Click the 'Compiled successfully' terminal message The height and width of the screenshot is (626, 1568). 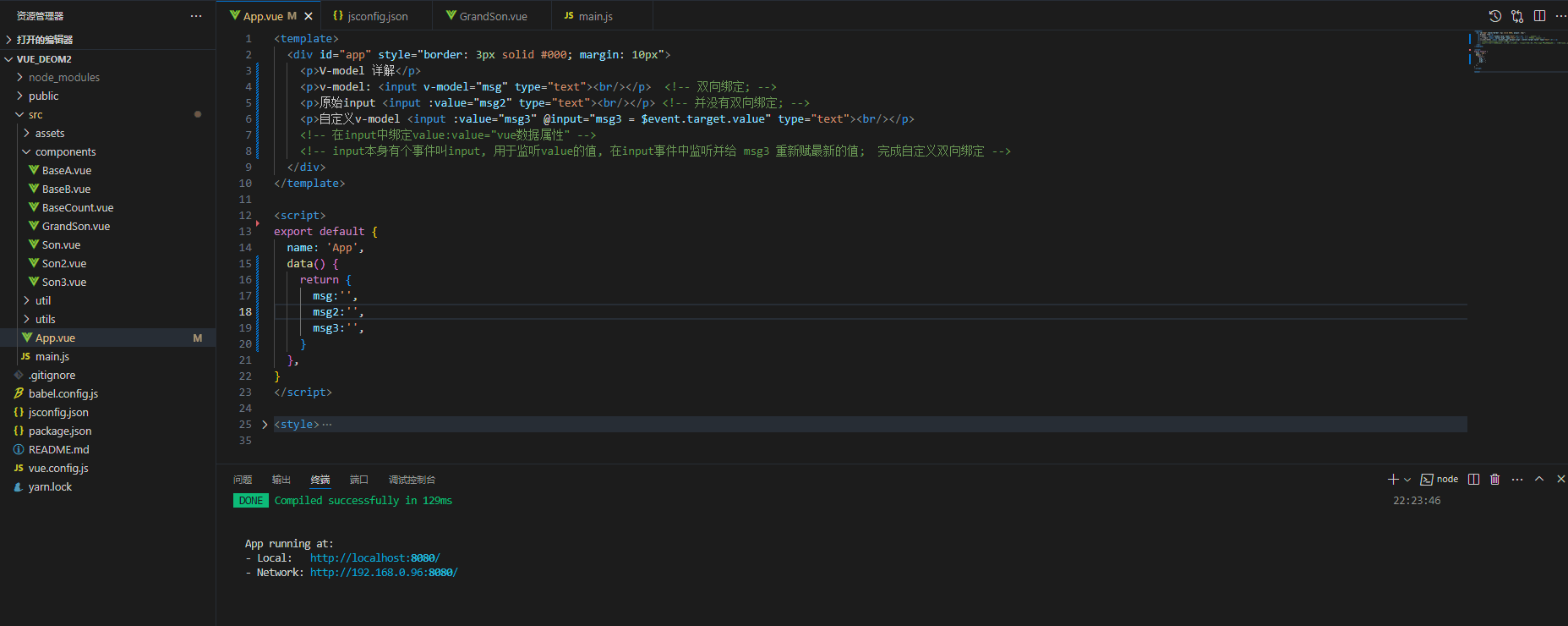363,501
